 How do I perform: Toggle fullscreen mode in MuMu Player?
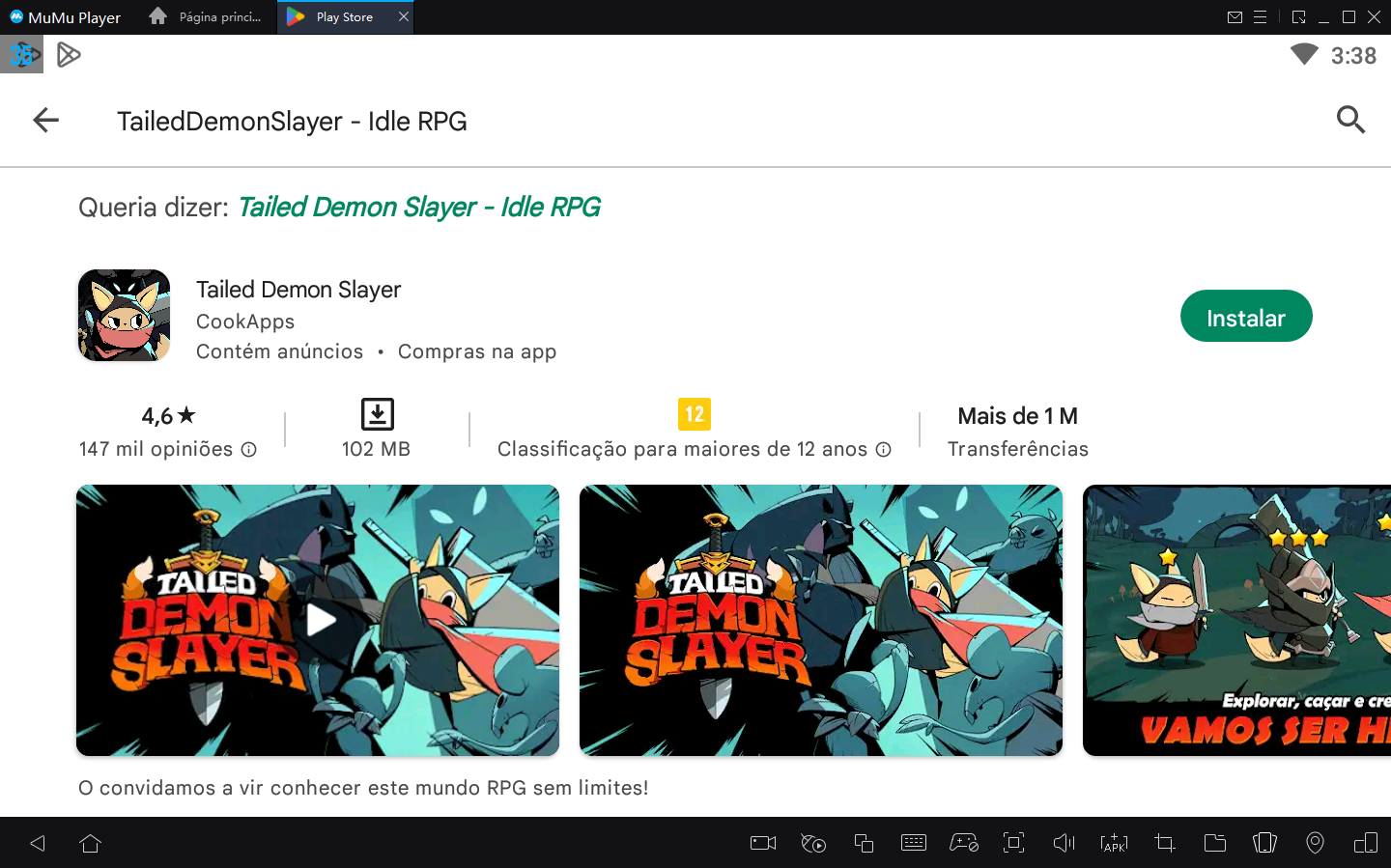coord(1013,842)
